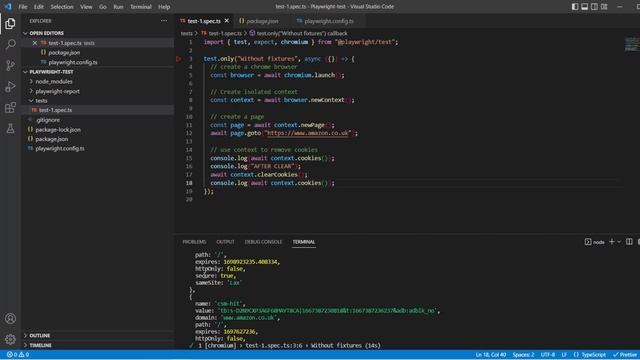Show the Output panel tab
The image size is (640, 360).
coord(225,242)
